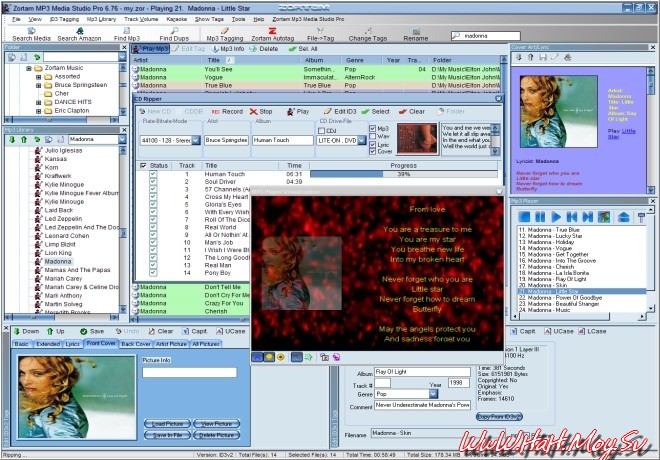Uncheck track 2 Soul Driver
The width and height of the screenshot is (660, 460).
(x=153, y=181)
